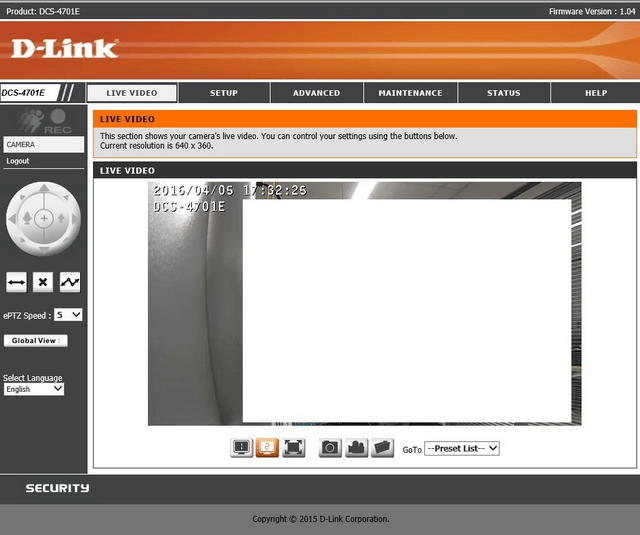Viewport: 640px width, 535px height.
Task: Open the Select Language dropdown
Action: [34, 389]
